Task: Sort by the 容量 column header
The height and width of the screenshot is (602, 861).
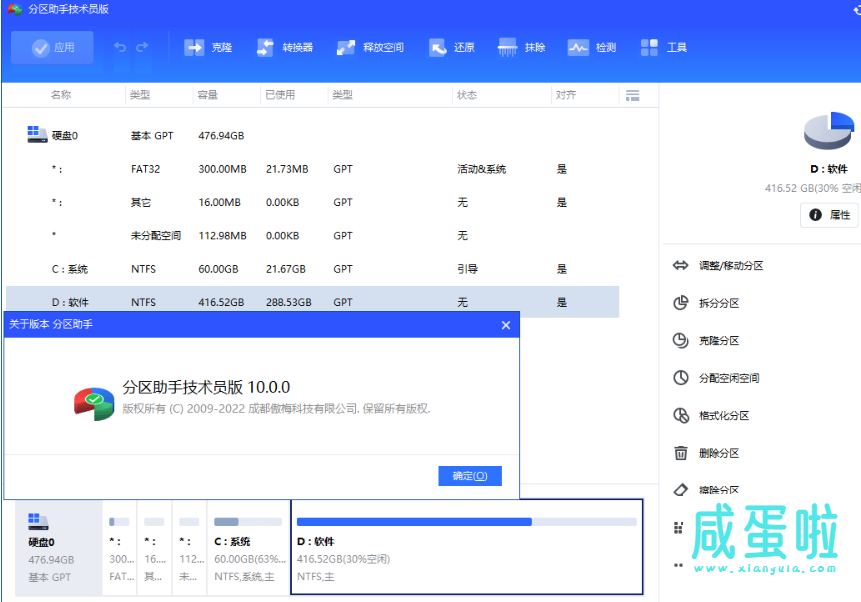Action: pyautogui.click(x=208, y=95)
